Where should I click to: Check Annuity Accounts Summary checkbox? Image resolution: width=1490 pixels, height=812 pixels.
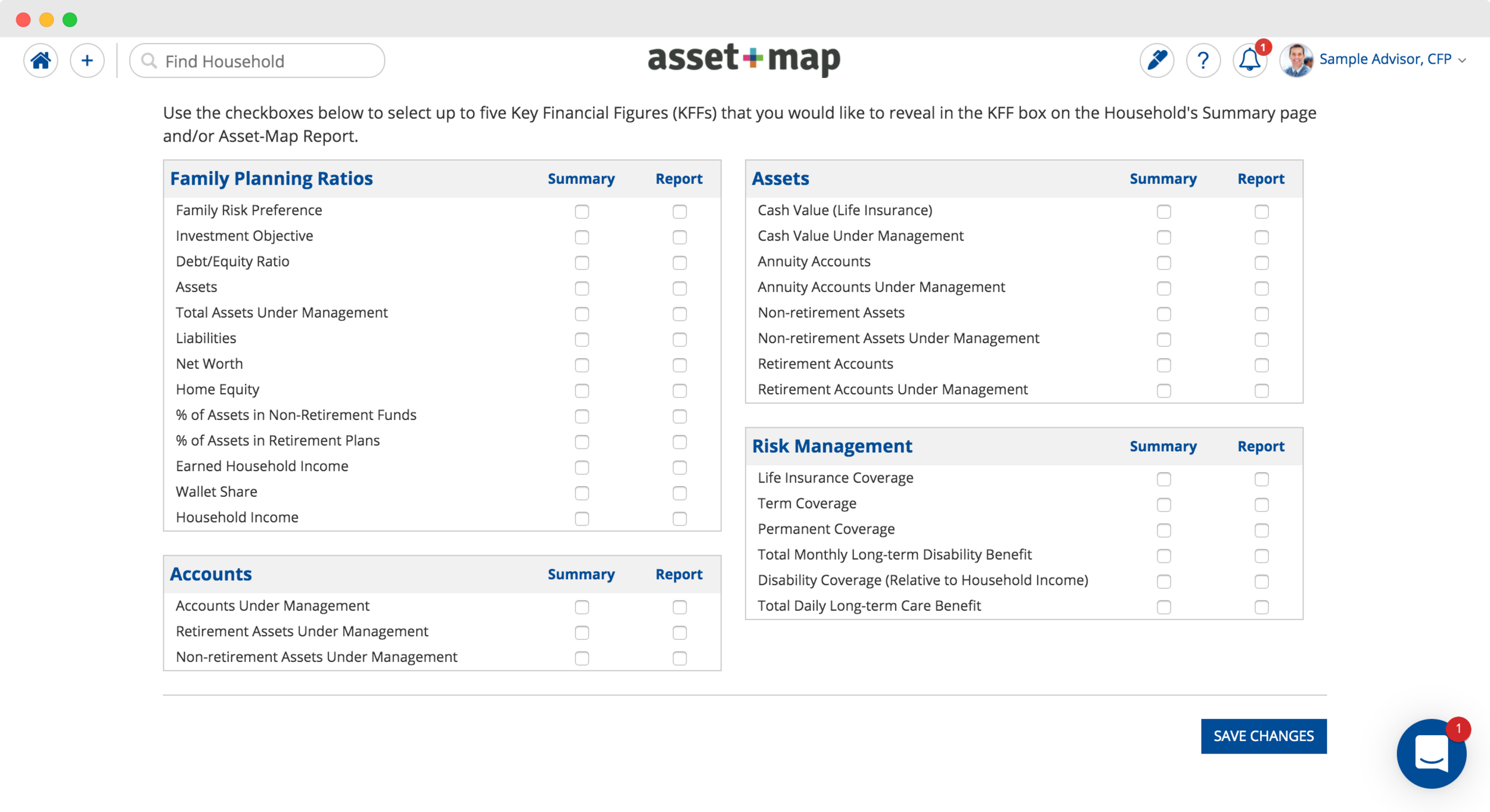tap(1163, 263)
